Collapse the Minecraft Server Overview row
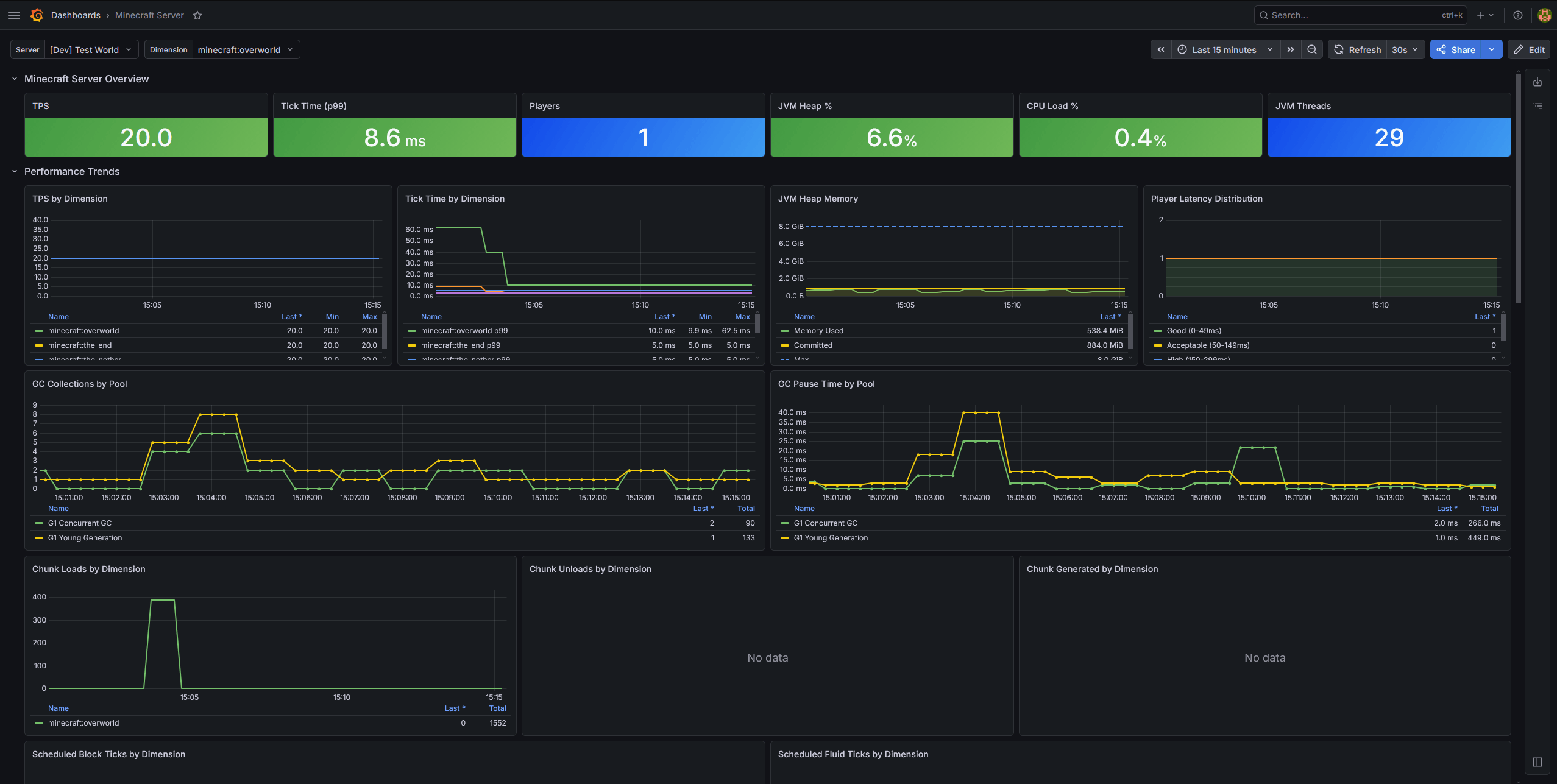Viewport: 1557px width, 784px height. [15, 79]
